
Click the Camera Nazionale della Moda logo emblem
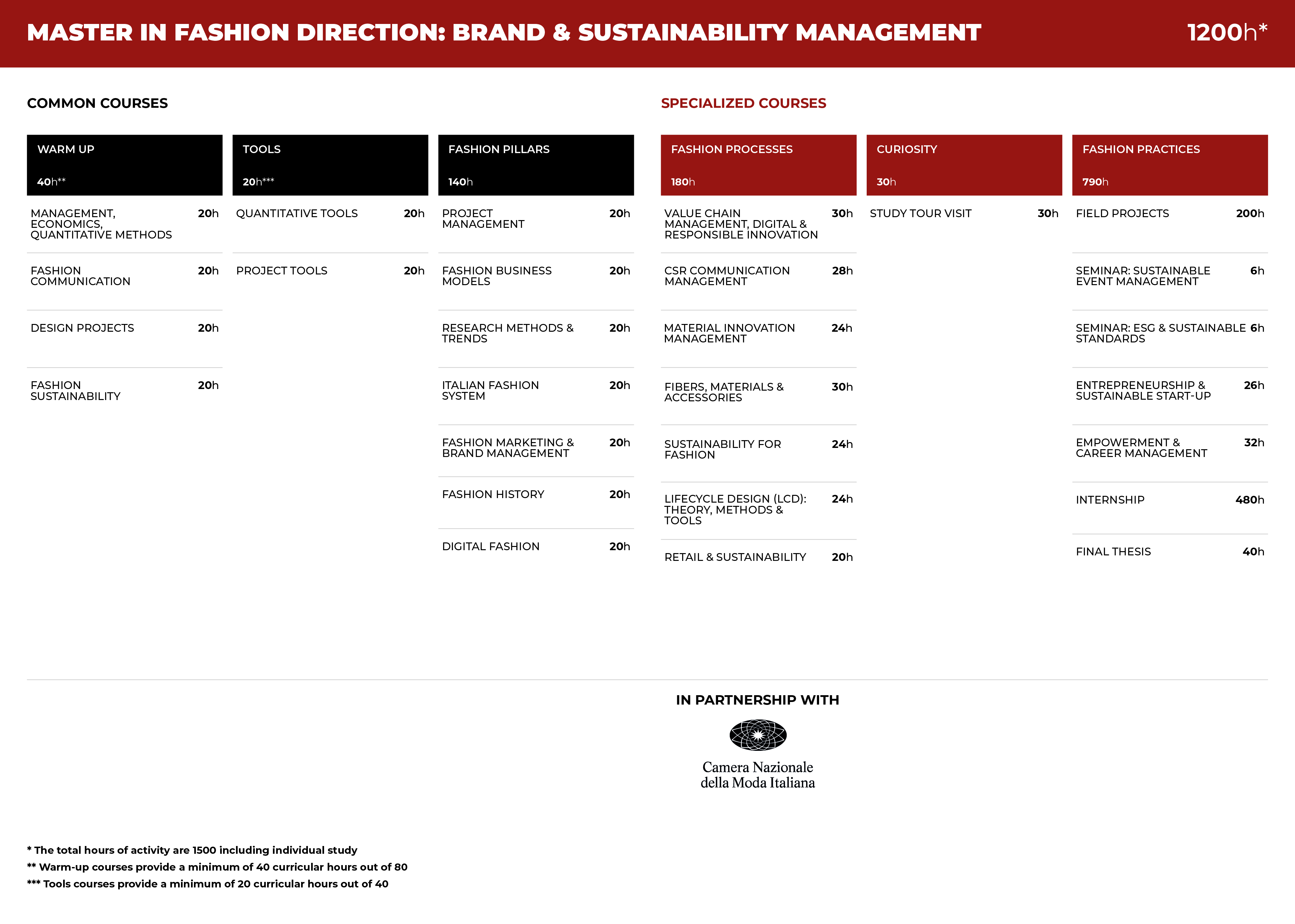coord(758,735)
